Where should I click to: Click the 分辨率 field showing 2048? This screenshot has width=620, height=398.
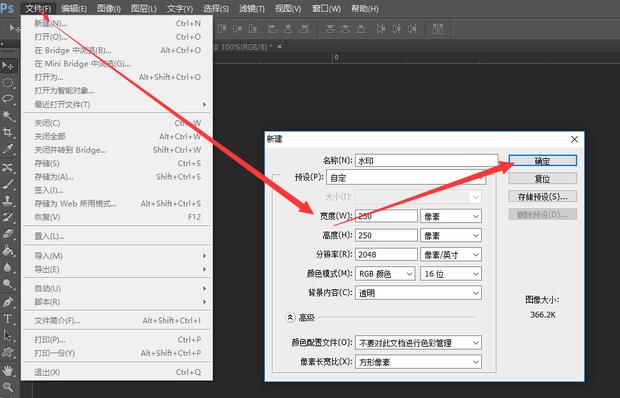(x=386, y=255)
